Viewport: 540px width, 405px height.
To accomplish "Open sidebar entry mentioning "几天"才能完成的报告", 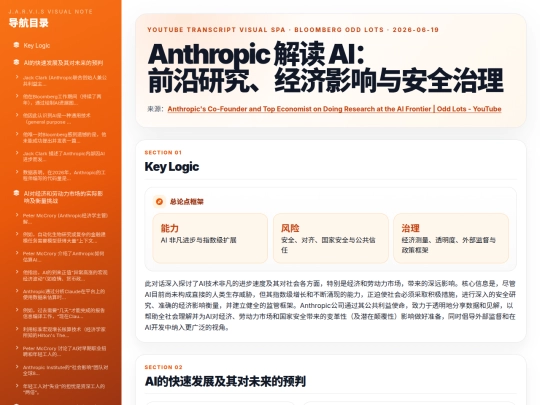I will point(64,313).
